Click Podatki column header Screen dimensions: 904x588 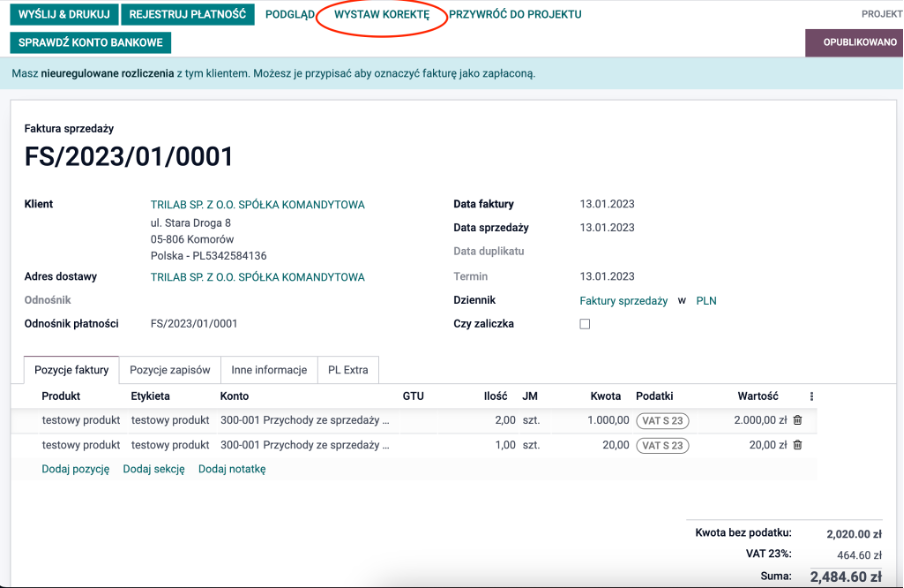click(x=654, y=396)
